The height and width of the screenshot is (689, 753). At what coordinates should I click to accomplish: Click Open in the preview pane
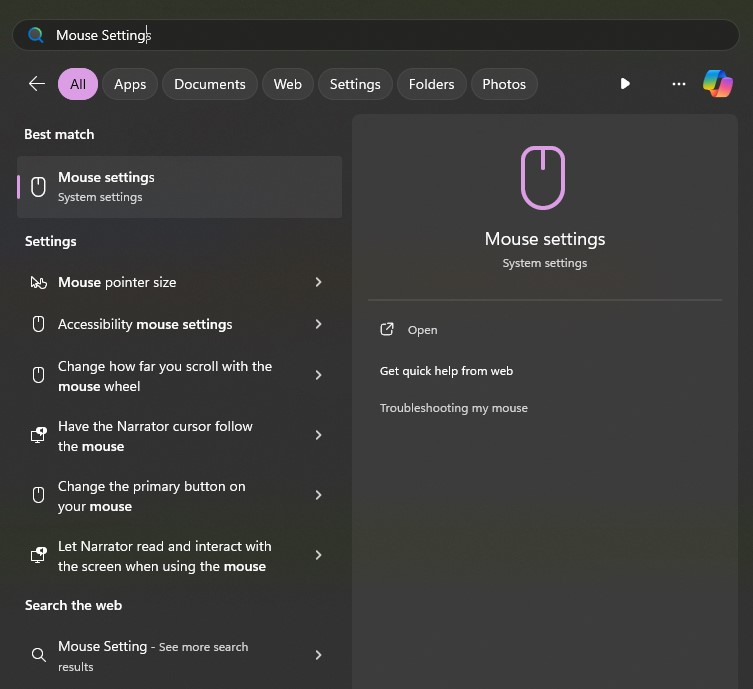422,330
